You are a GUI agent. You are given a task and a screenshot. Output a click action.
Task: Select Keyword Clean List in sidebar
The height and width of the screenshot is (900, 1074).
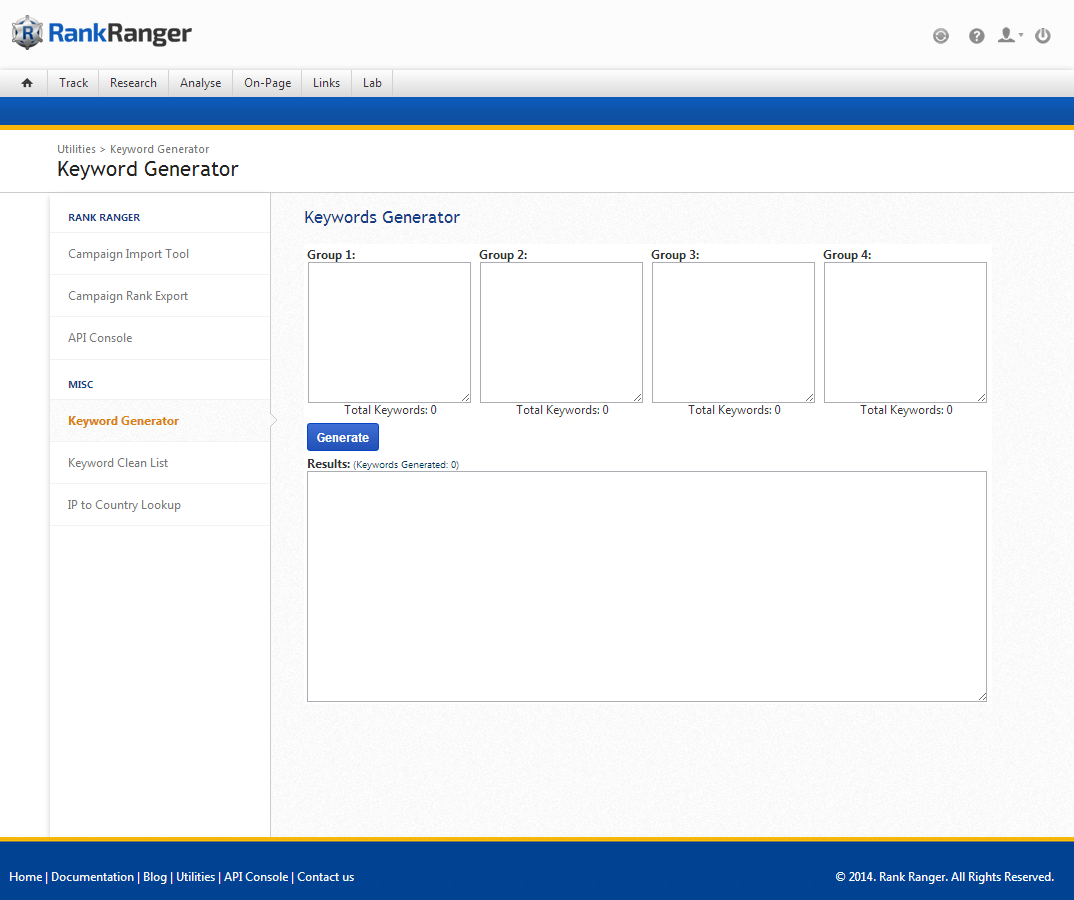pyautogui.click(x=118, y=463)
